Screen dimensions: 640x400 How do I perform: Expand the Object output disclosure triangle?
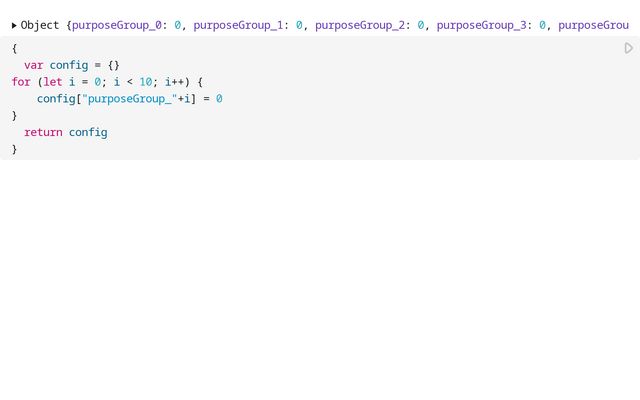(14, 25)
